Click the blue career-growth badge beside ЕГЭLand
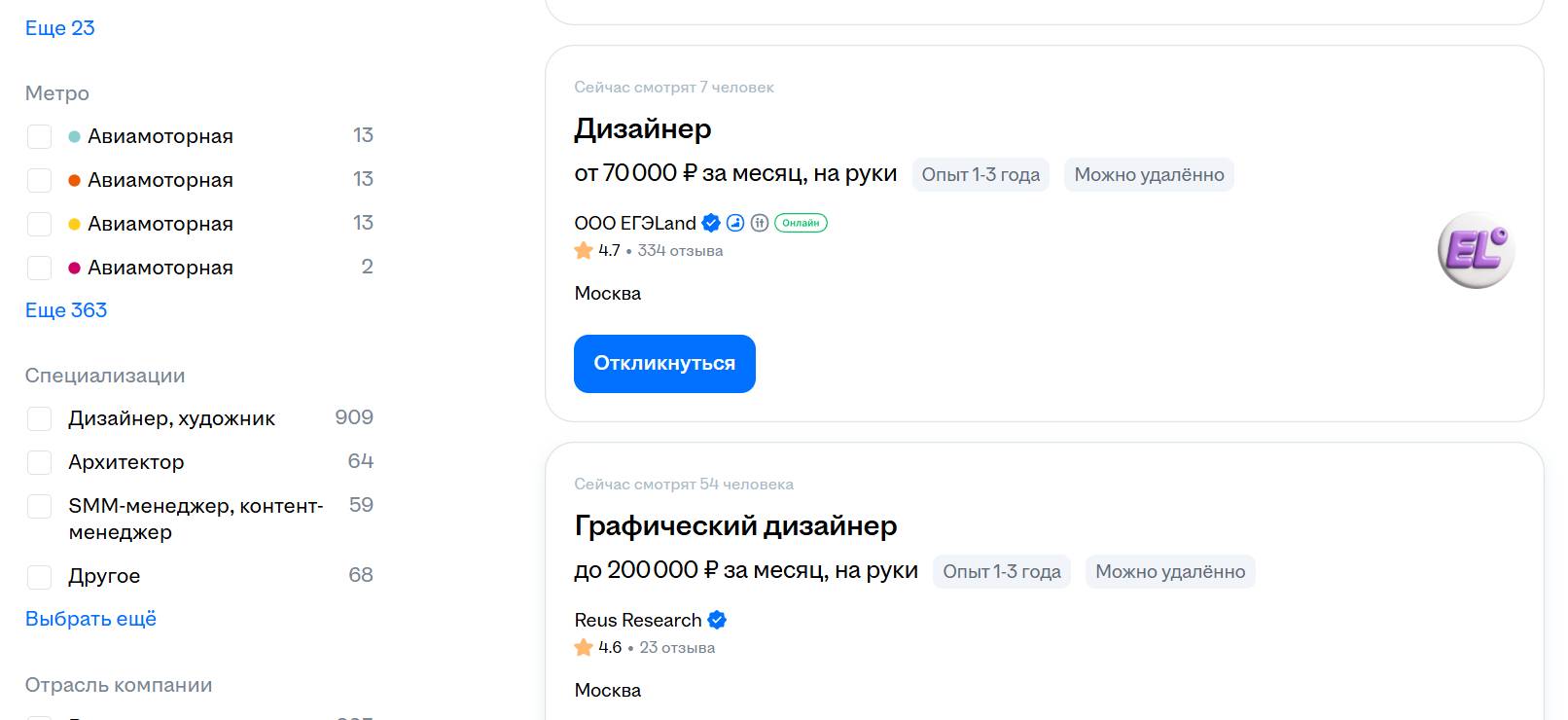Image resolution: width=1568 pixels, height=720 pixels. pos(735,223)
